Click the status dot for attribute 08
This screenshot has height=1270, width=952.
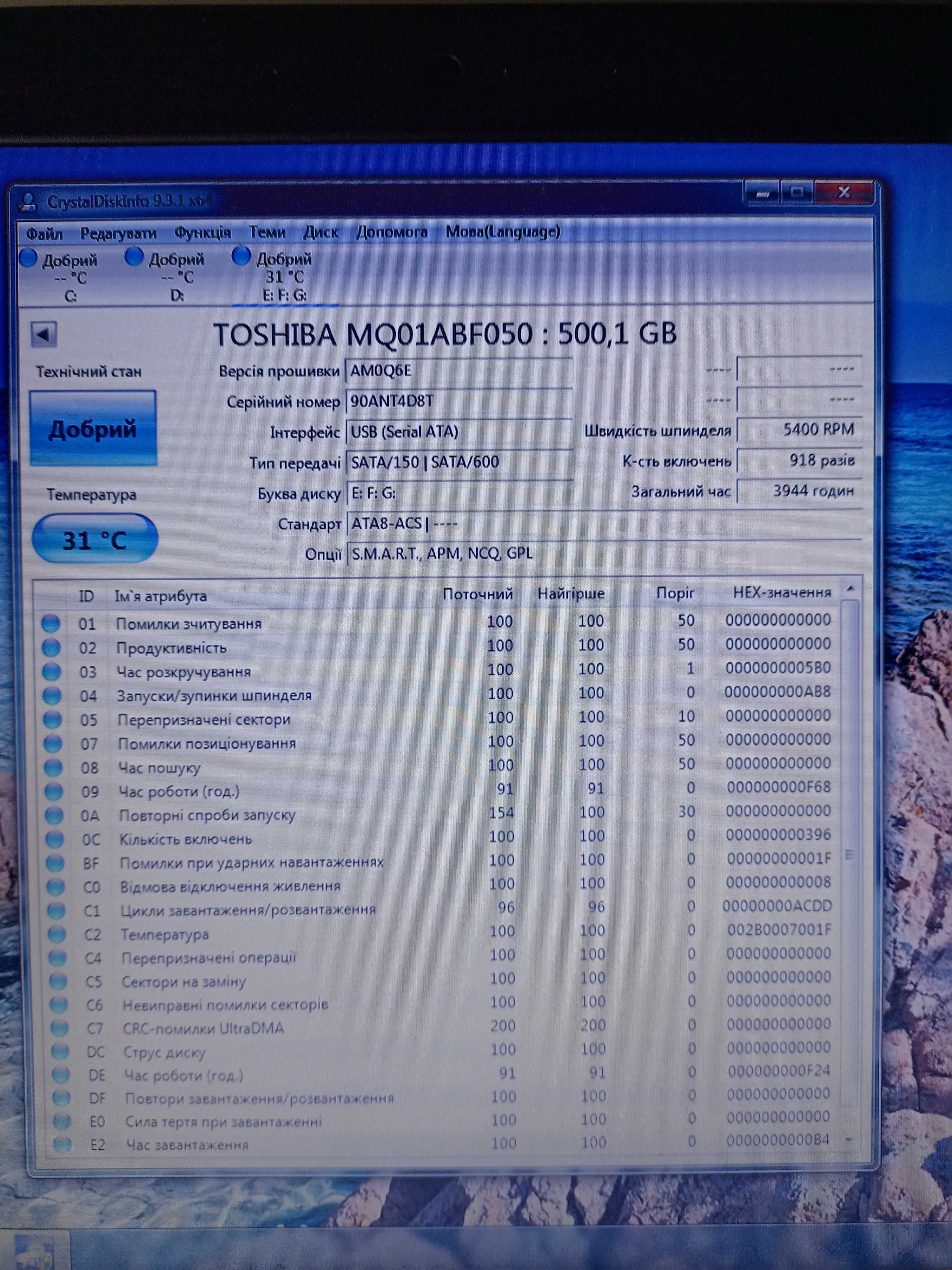coord(53,768)
